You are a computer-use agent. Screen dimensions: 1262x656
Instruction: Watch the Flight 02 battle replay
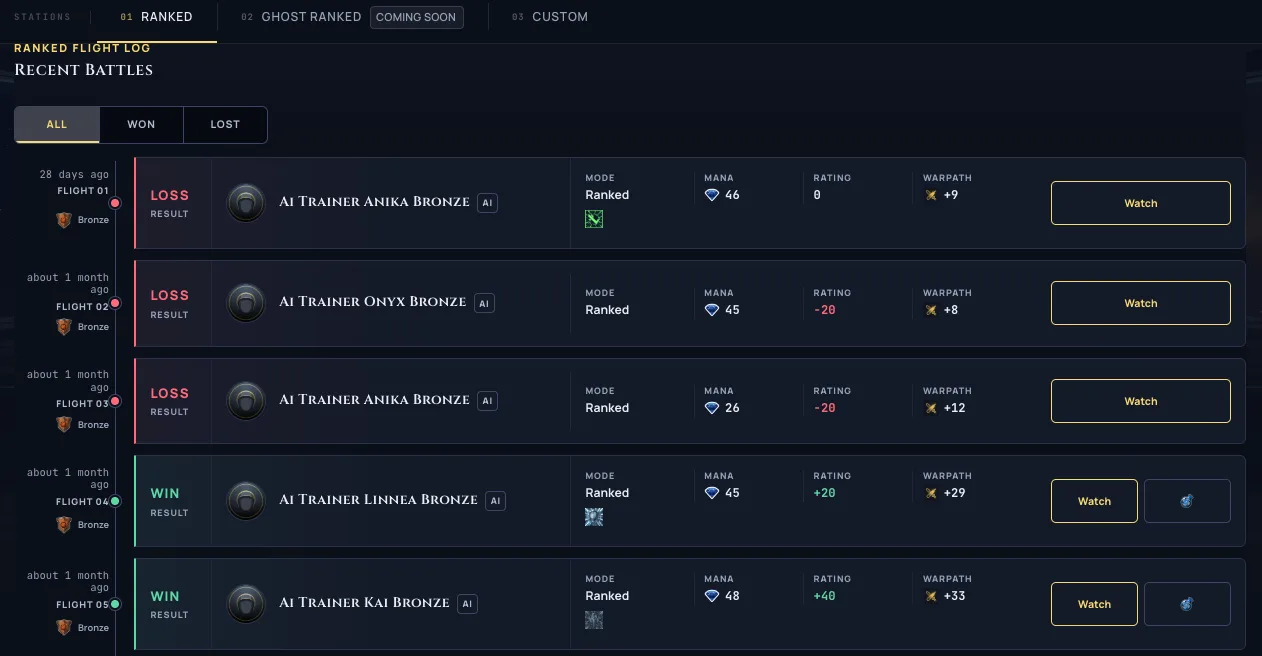[x=1140, y=303]
